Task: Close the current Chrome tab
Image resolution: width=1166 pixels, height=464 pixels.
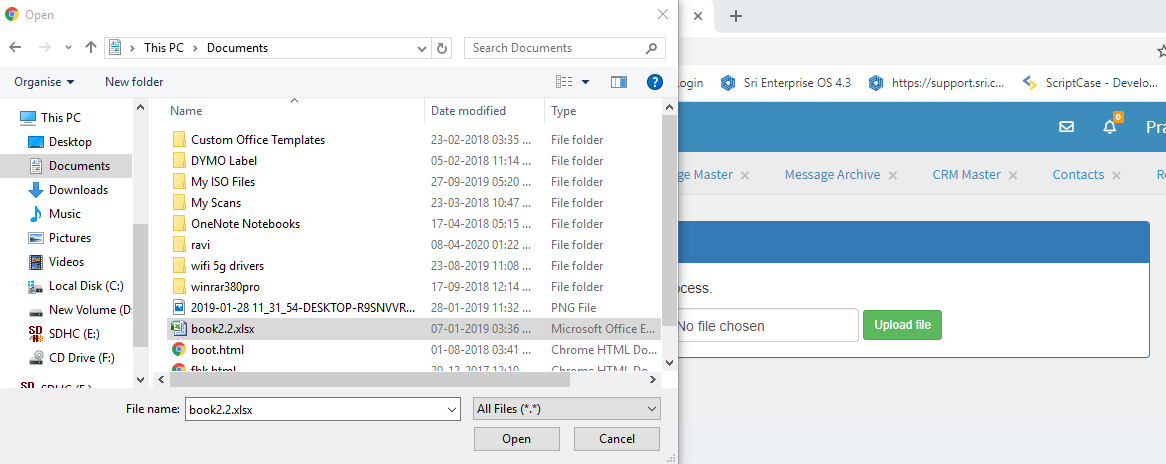Action: point(698,16)
